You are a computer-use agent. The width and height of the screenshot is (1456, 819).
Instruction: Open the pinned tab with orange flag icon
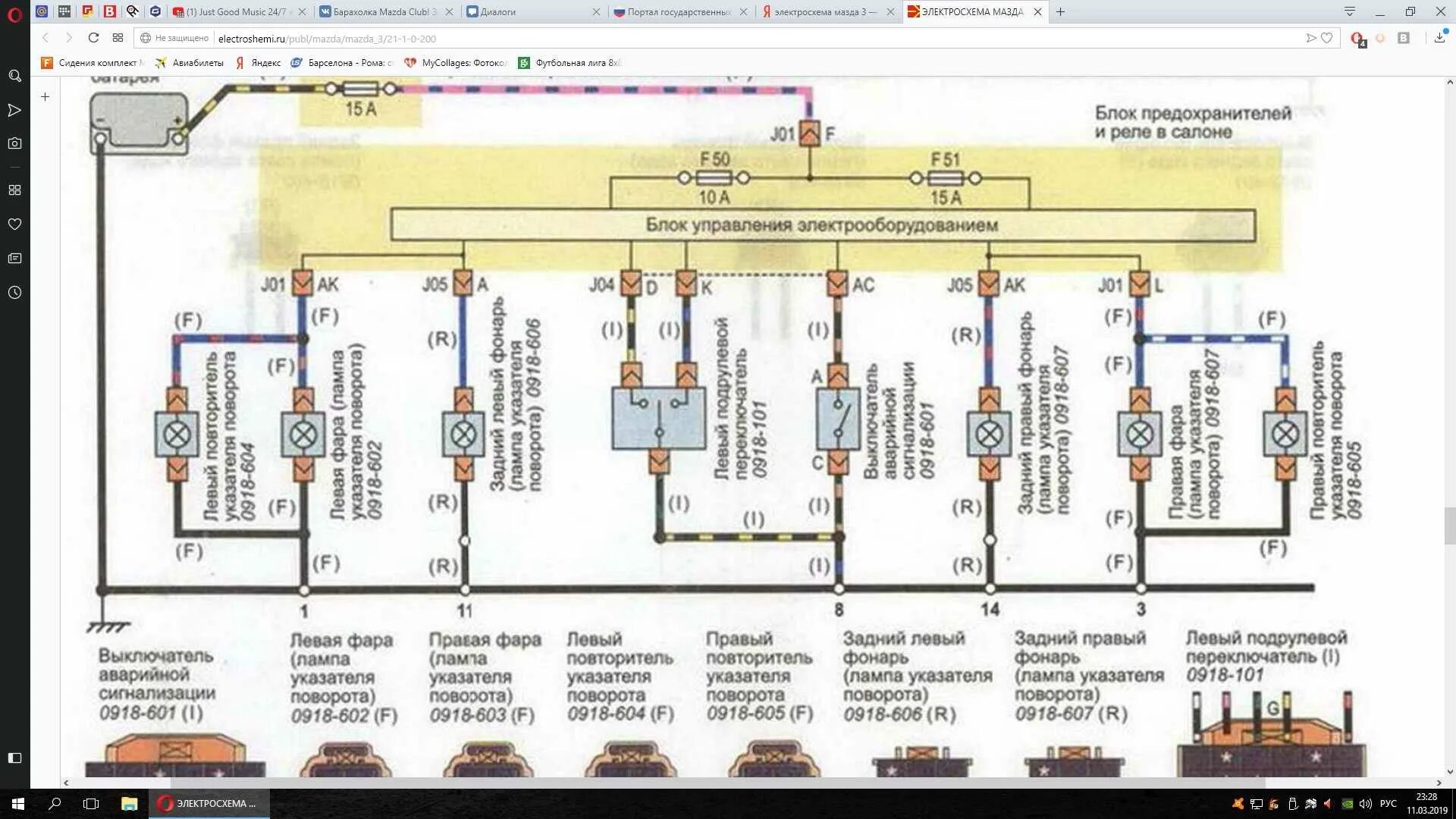[x=87, y=11]
